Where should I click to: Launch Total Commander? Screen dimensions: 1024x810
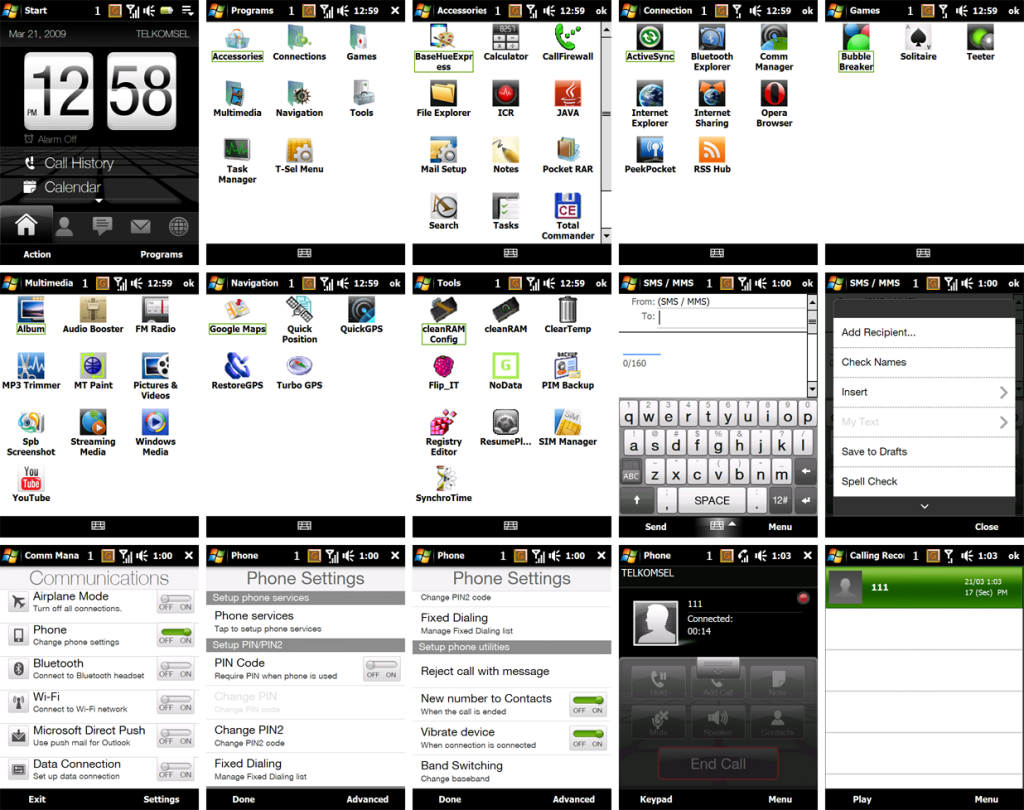pos(568,217)
